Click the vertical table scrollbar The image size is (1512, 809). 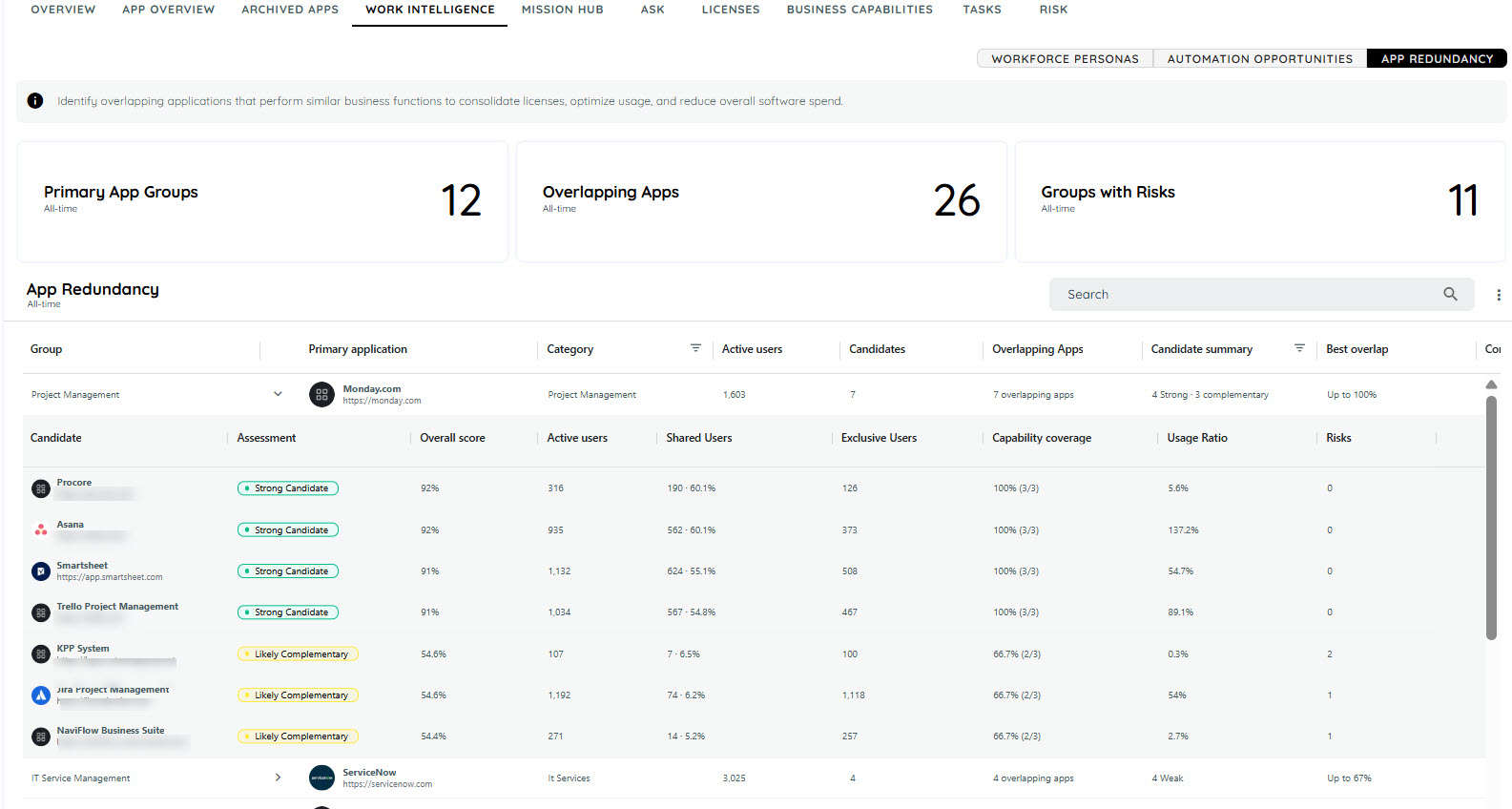pos(1491,518)
